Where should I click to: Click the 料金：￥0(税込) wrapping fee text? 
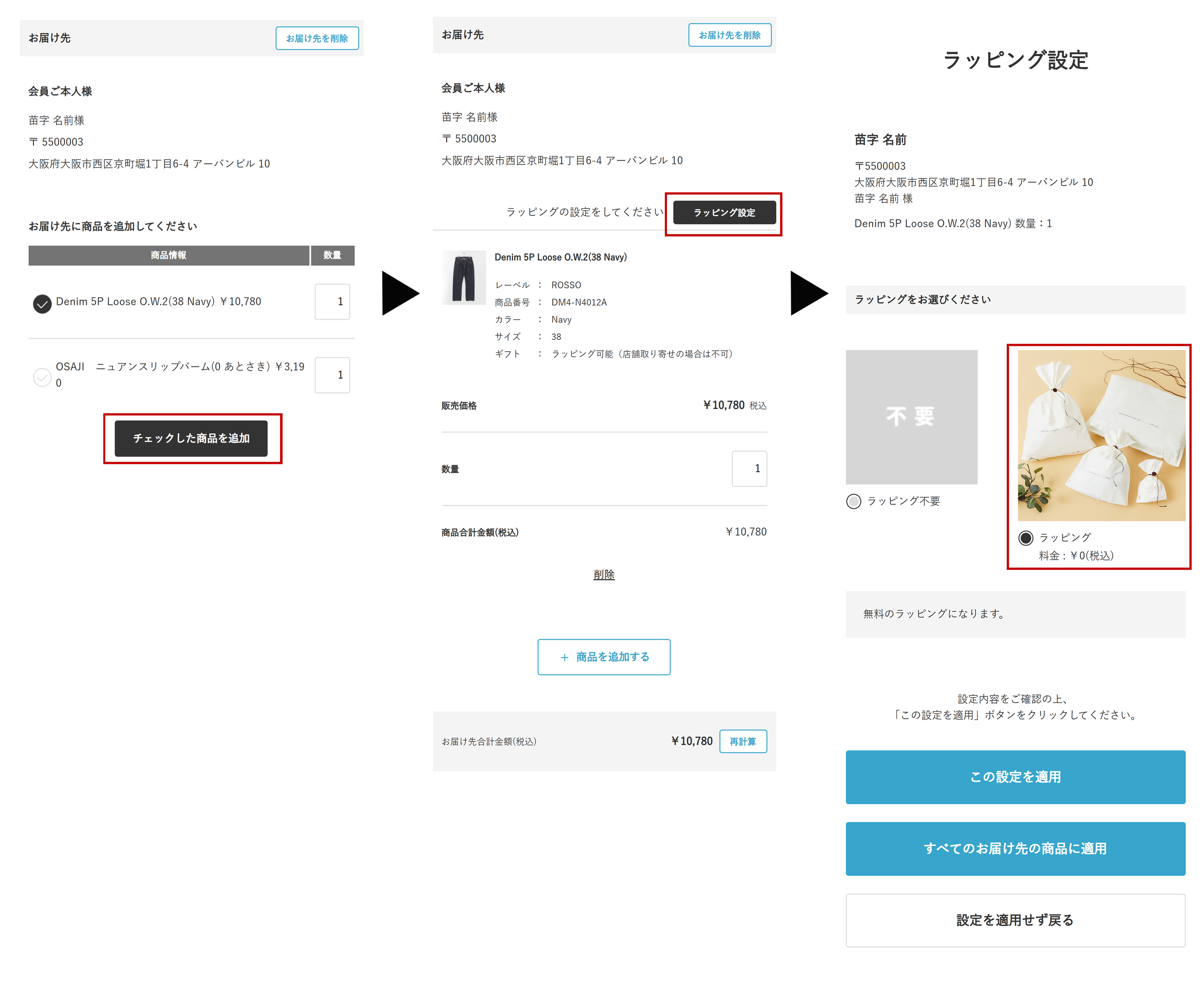tap(1076, 555)
